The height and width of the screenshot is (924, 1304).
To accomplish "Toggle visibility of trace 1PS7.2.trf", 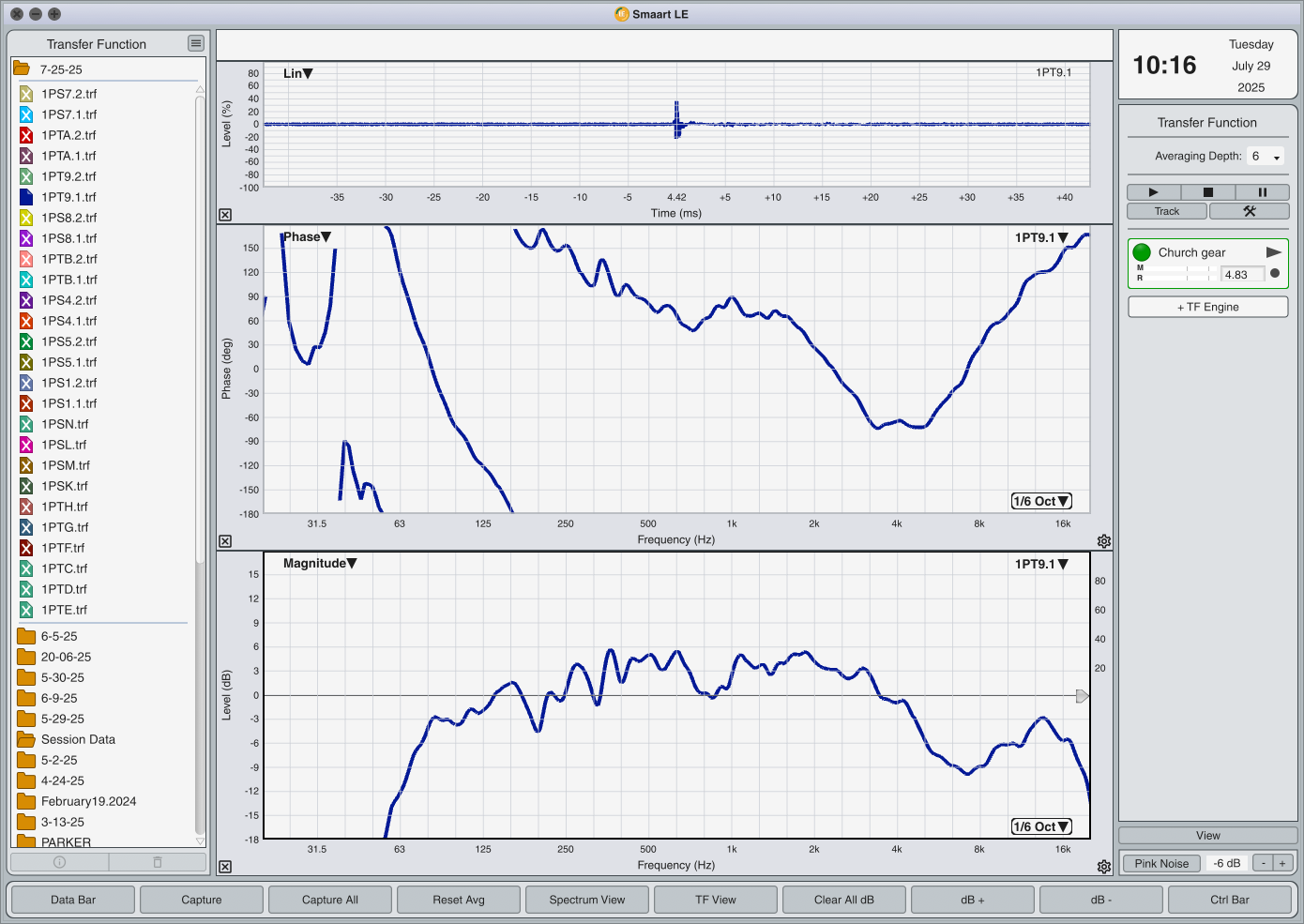I will click(26, 94).
